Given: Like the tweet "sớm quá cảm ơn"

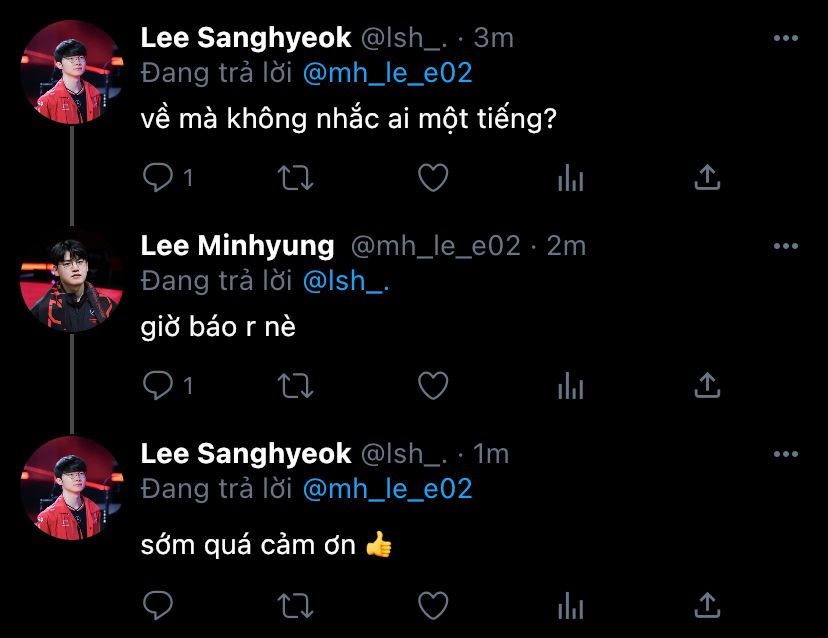Looking at the screenshot, I should coord(432,604).
